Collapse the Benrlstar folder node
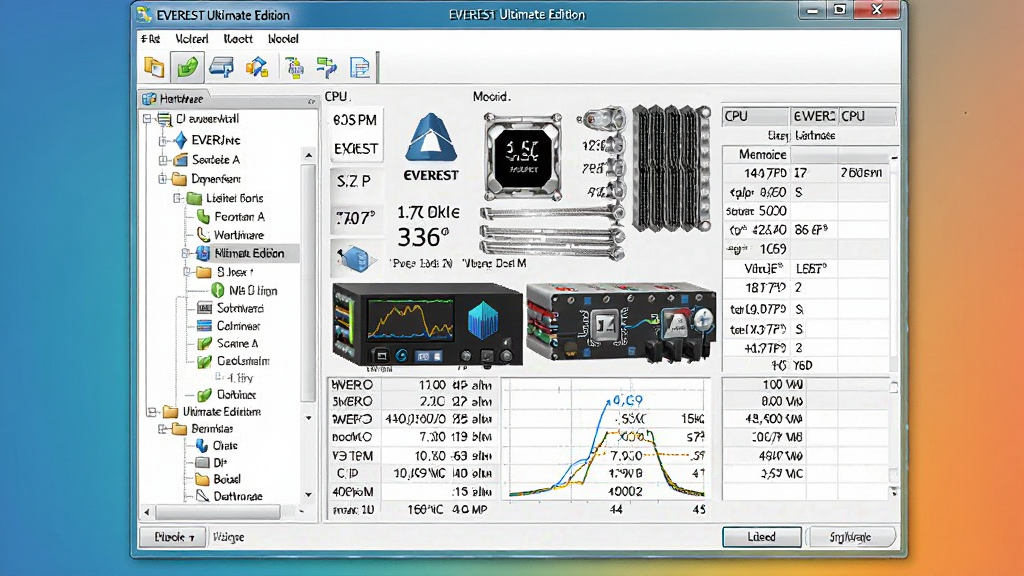This screenshot has width=1024, height=576. [163, 428]
